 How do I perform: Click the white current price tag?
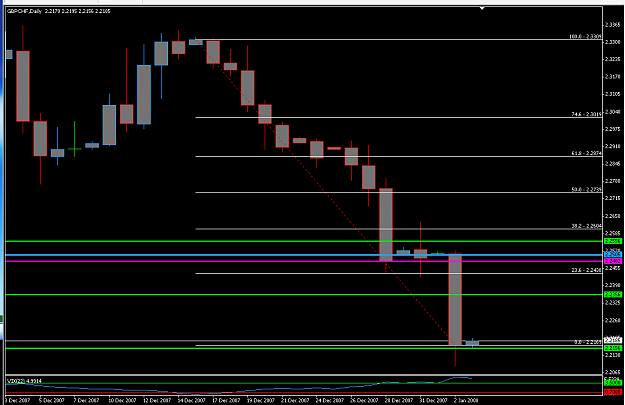(x=613, y=340)
